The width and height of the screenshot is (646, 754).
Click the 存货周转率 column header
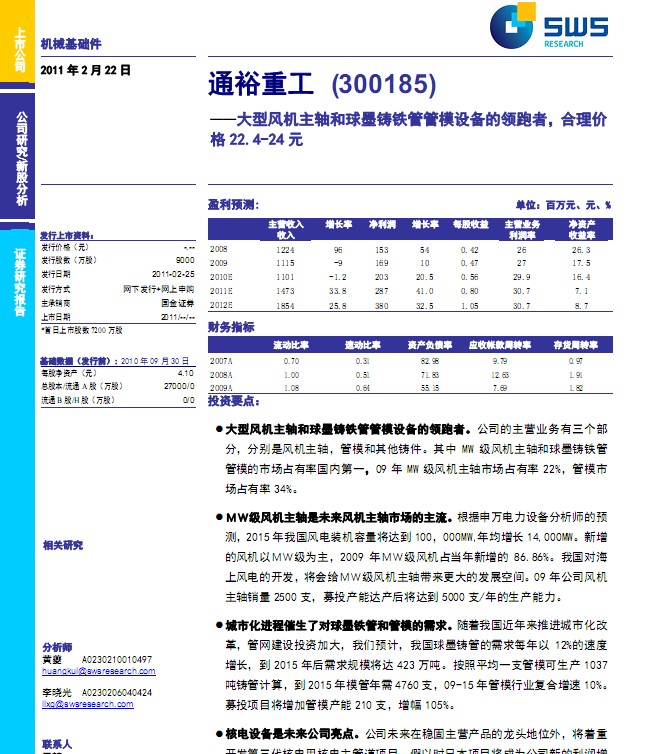point(576,345)
